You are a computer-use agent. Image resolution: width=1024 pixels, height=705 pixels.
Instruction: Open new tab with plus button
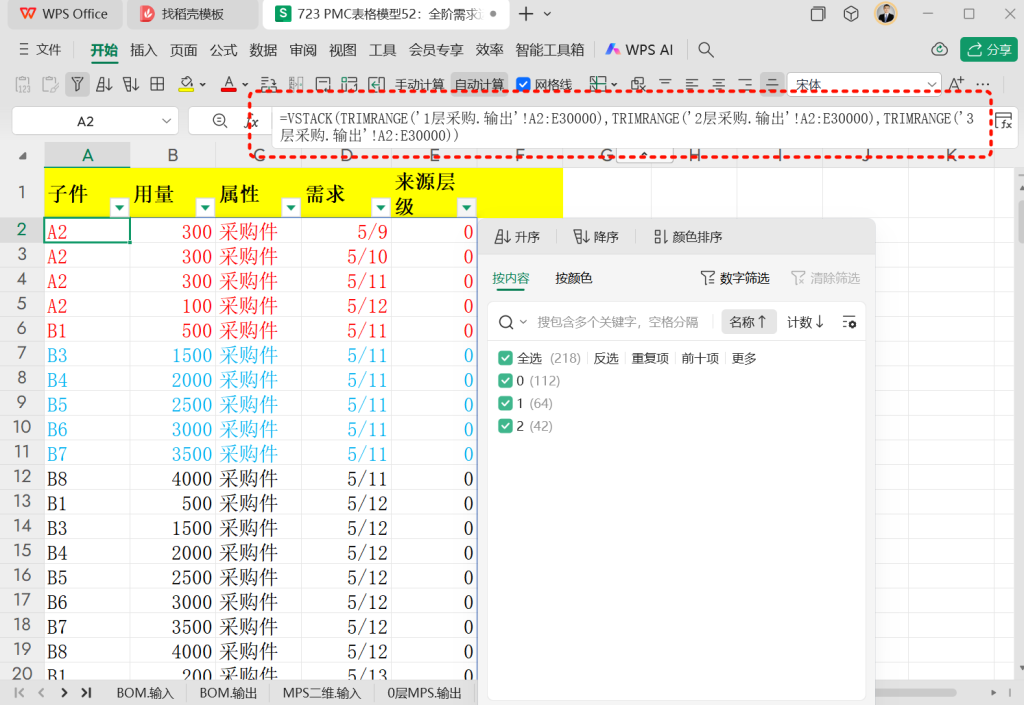[x=526, y=14]
